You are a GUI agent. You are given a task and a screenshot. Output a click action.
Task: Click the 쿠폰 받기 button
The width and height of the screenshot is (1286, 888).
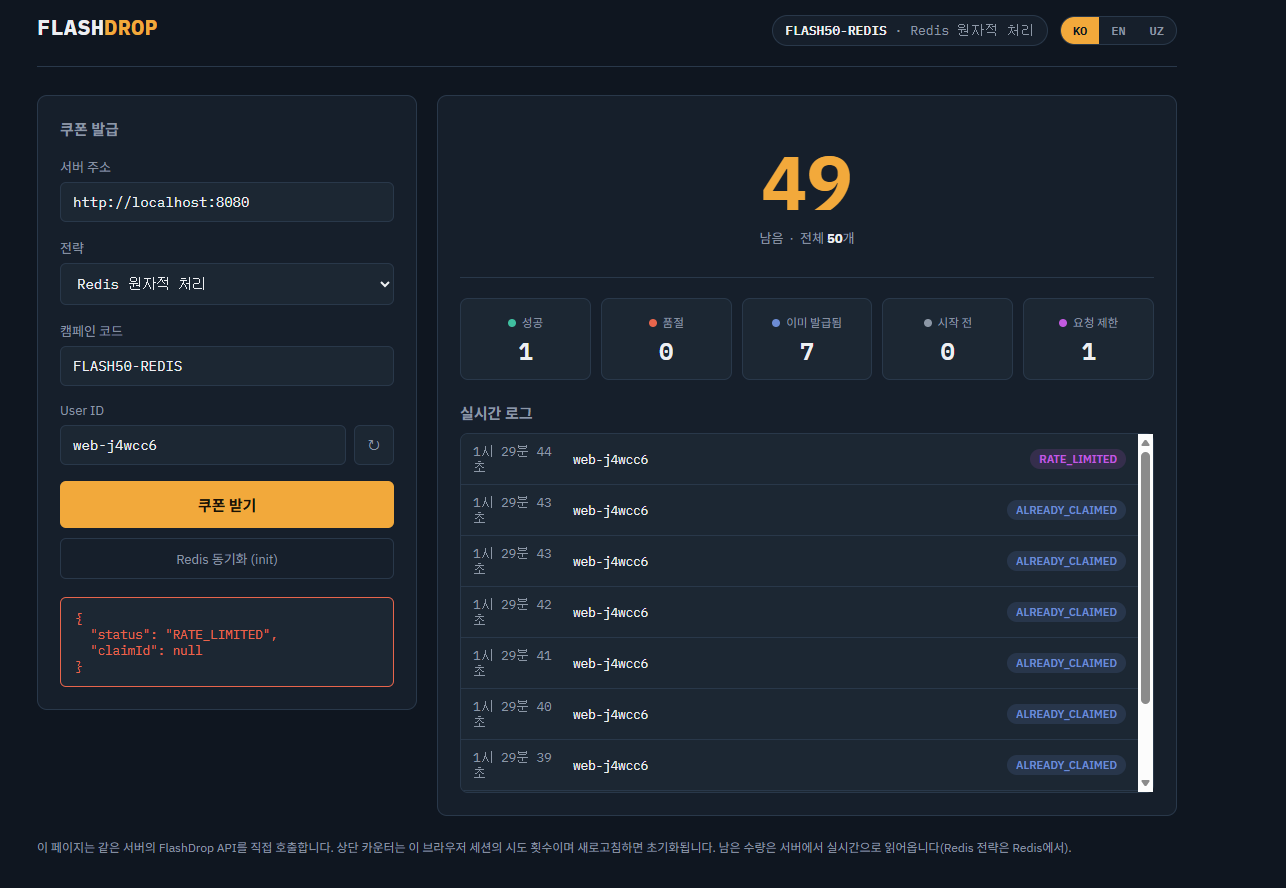tap(227, 505)
